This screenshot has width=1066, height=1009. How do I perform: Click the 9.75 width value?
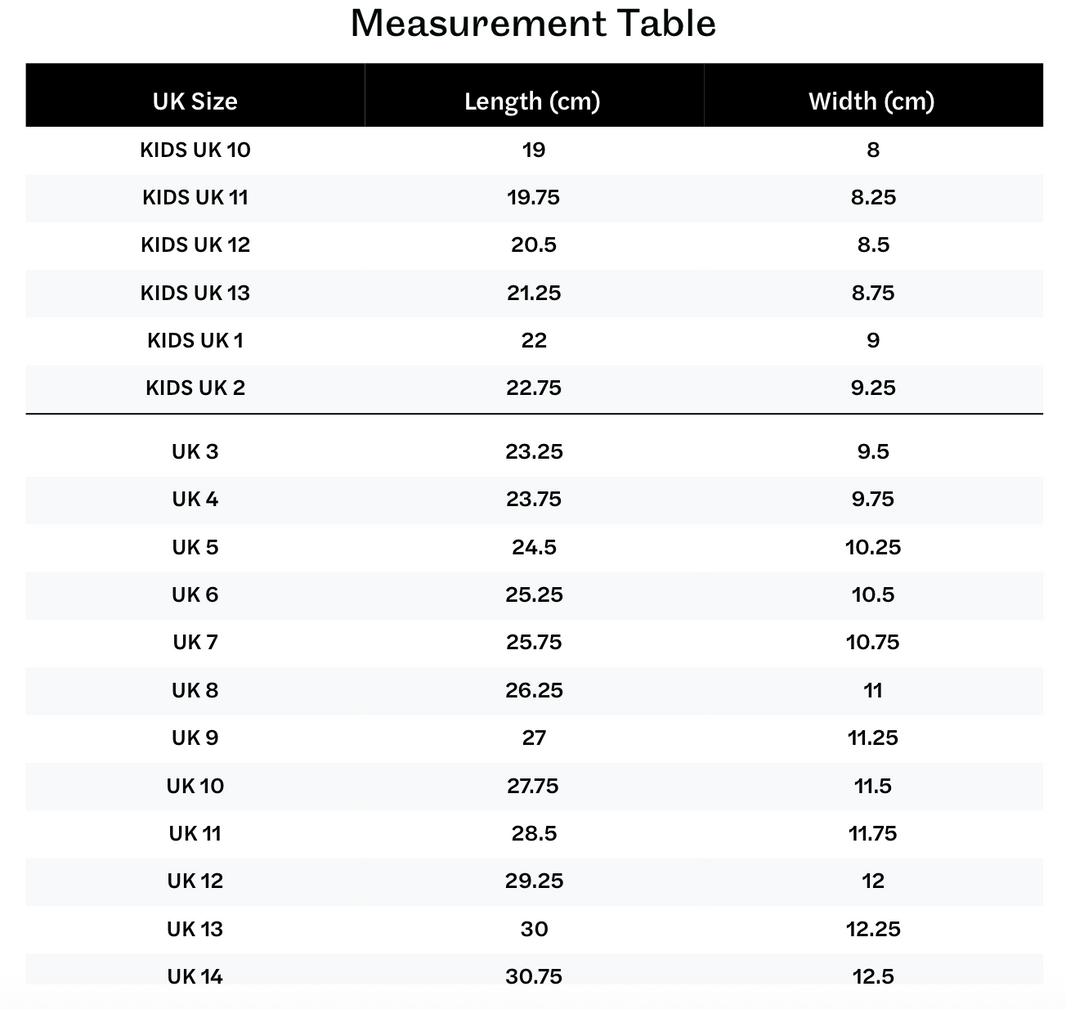point(873,499)
